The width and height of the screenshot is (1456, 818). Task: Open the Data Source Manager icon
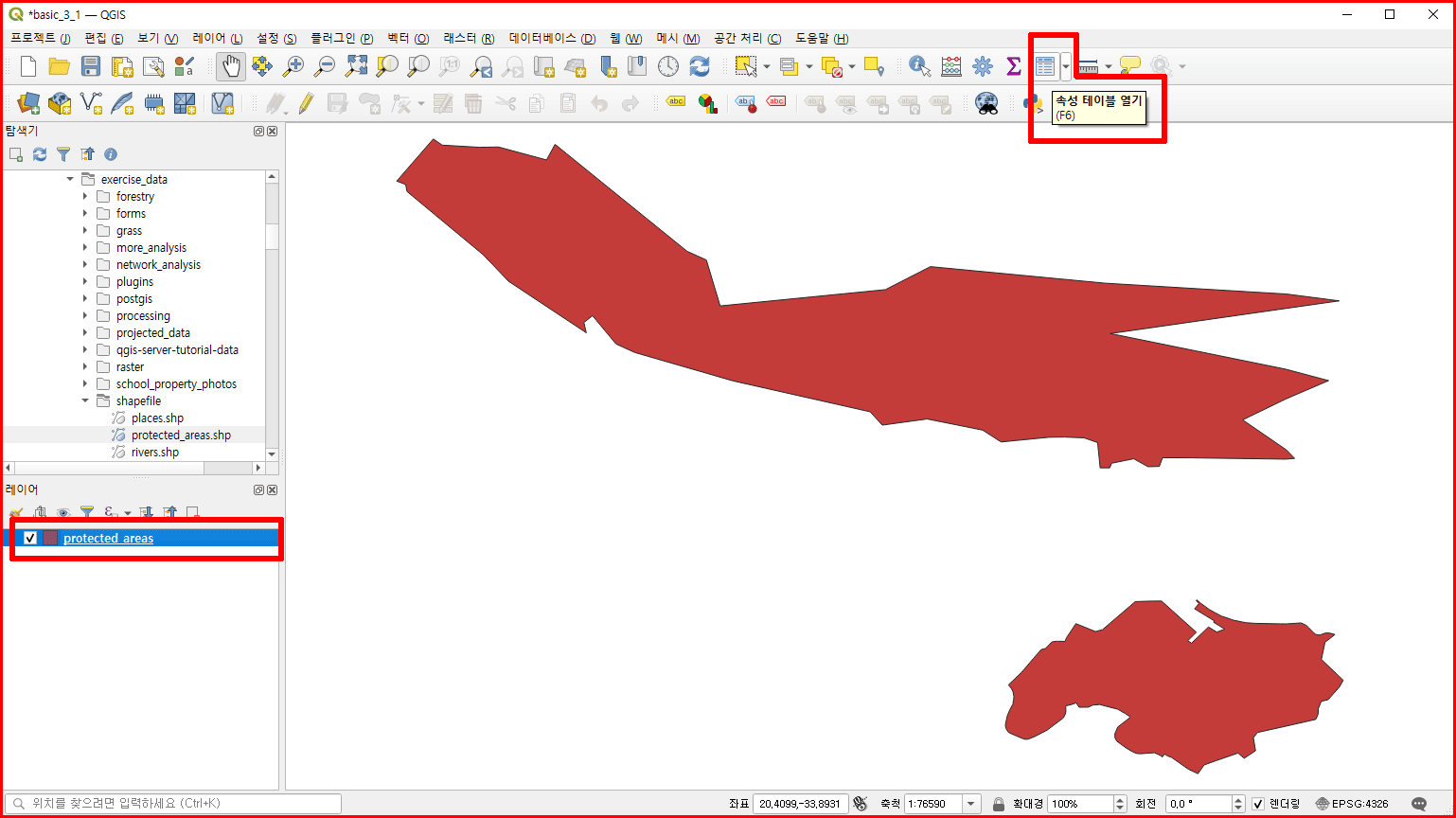28,103
